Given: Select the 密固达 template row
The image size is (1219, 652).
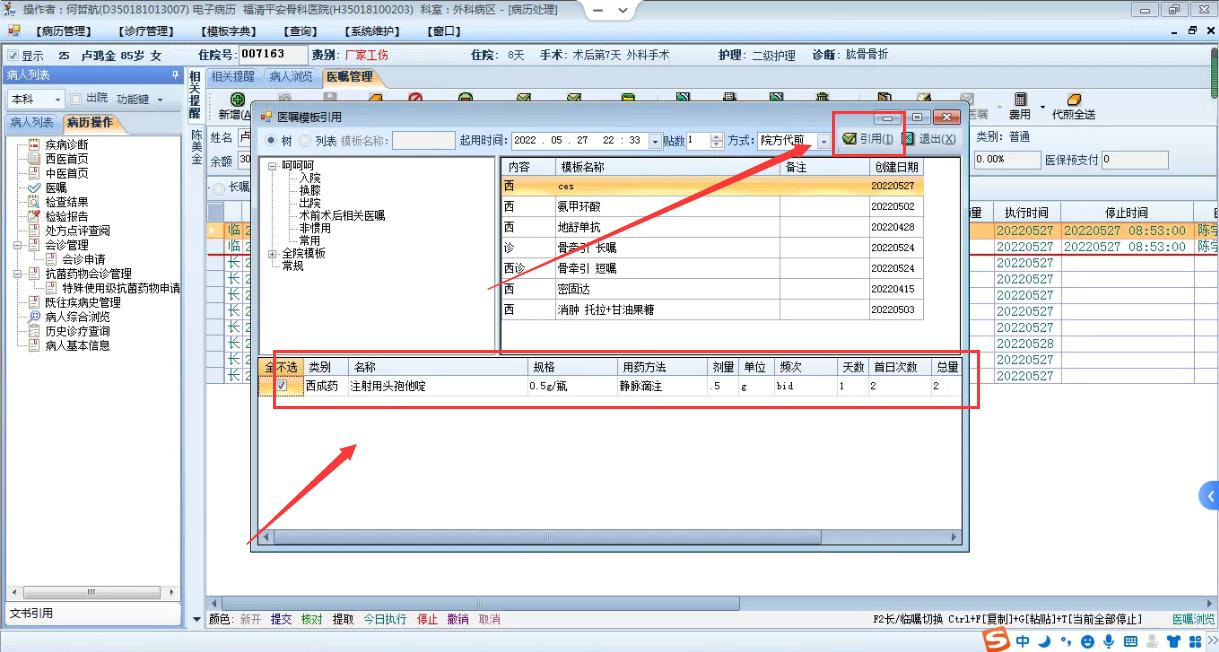Looking at the screenshot, I should click(712, 289).
